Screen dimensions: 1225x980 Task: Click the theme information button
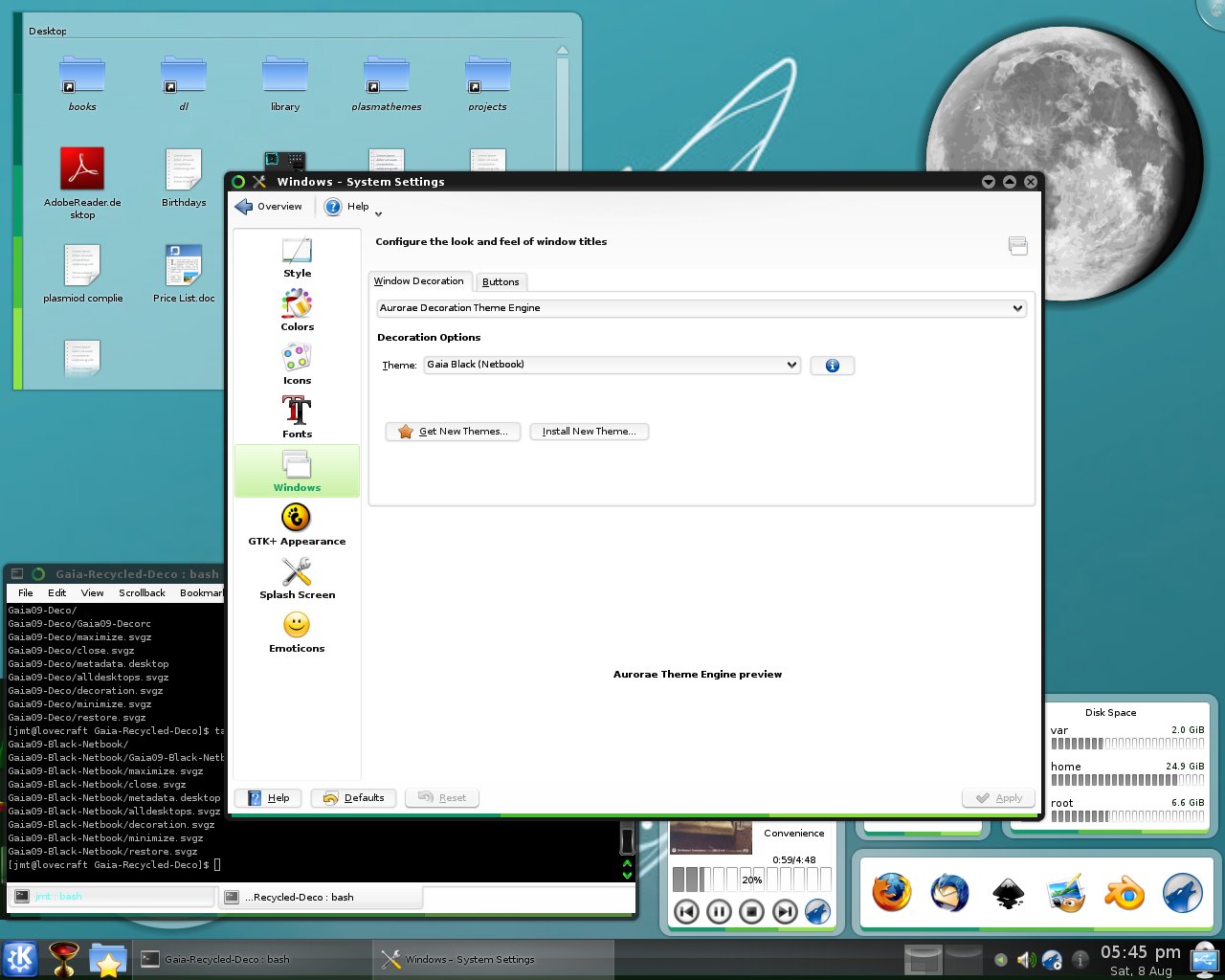832,366
